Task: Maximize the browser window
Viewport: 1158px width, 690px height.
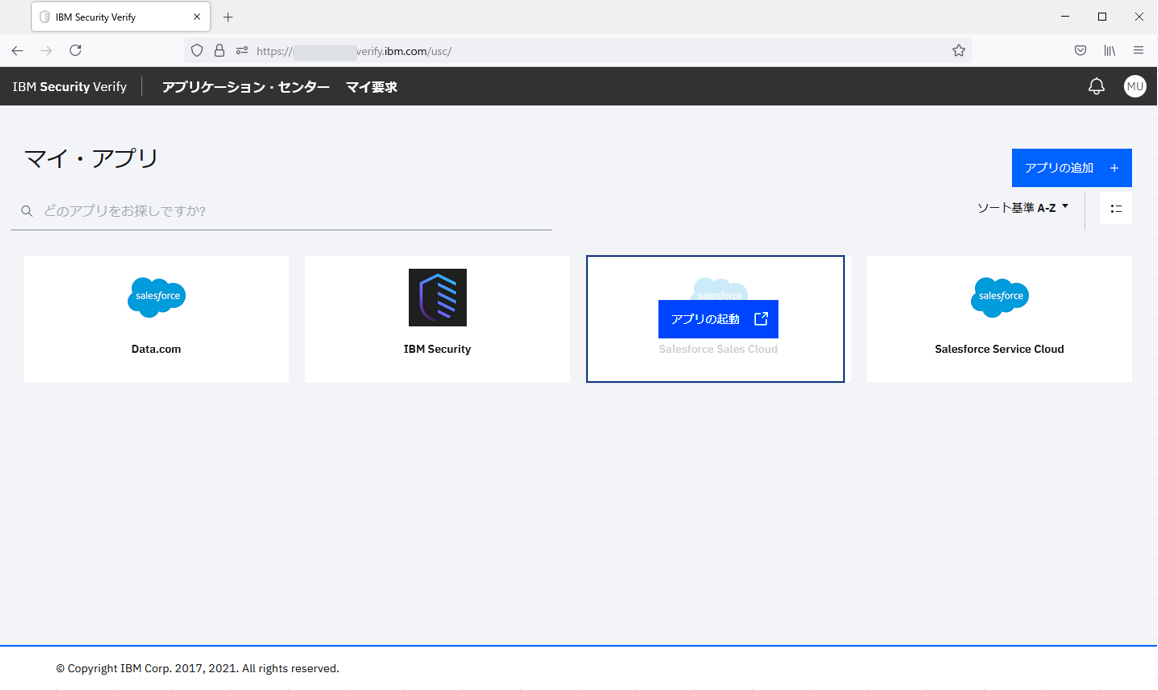Action: 1102,16
